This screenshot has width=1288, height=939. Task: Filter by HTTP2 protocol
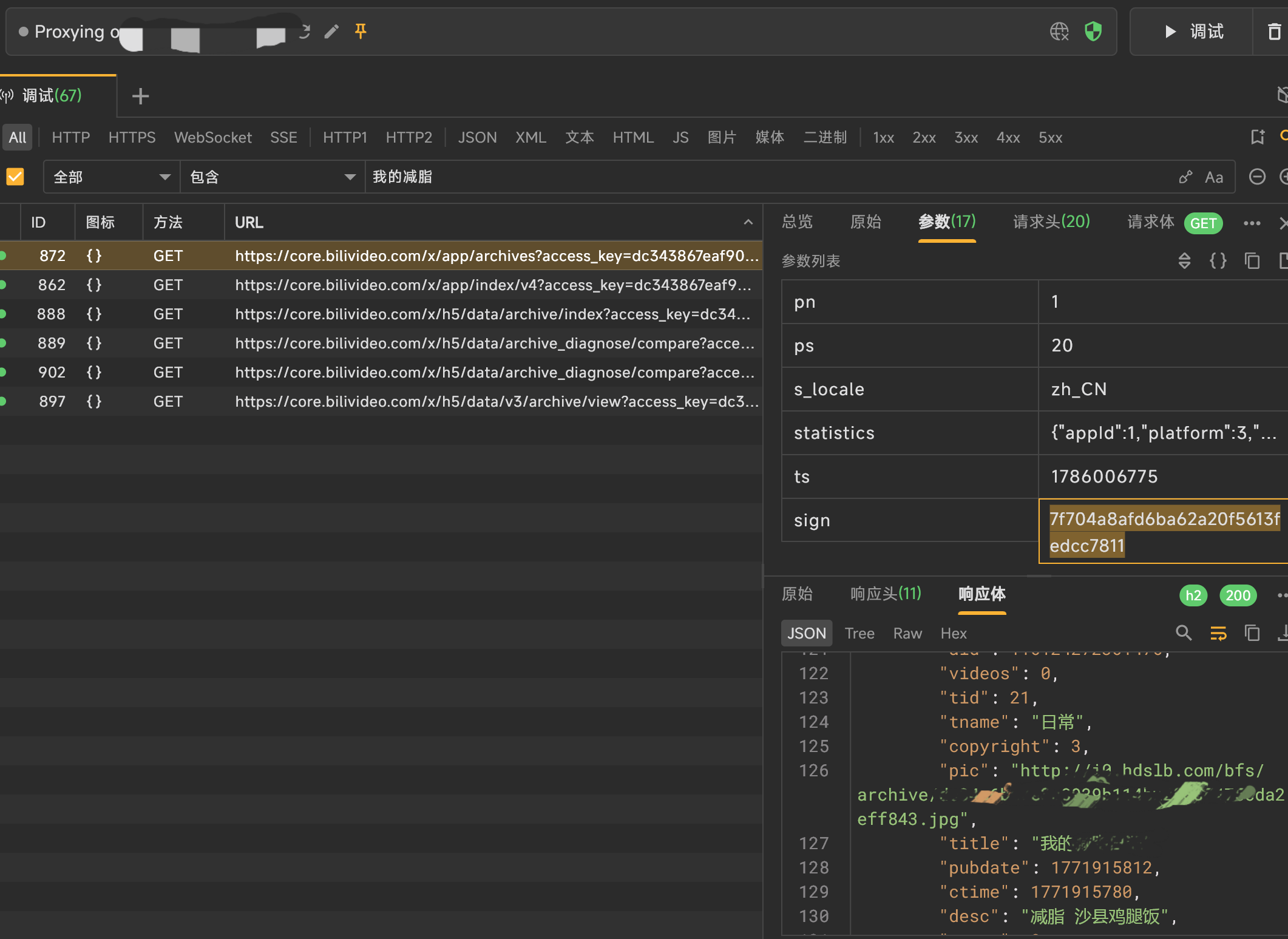click(x=408, y=137)
